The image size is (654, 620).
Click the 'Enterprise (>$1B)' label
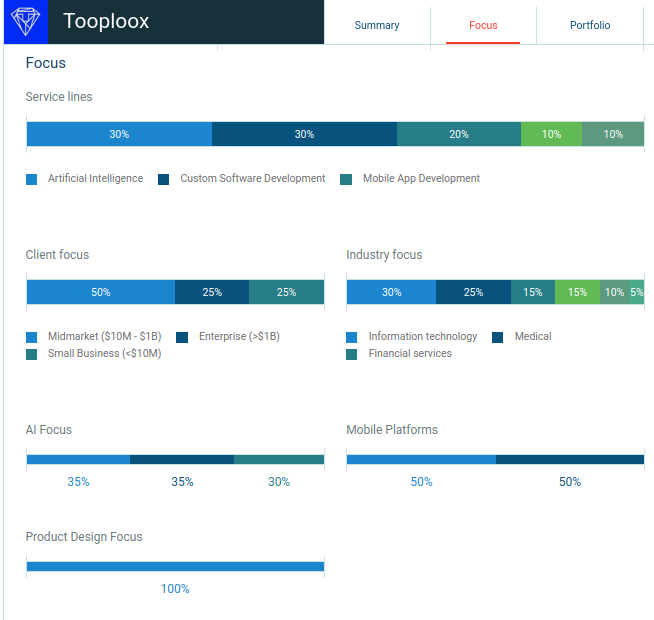click(239, 336)
